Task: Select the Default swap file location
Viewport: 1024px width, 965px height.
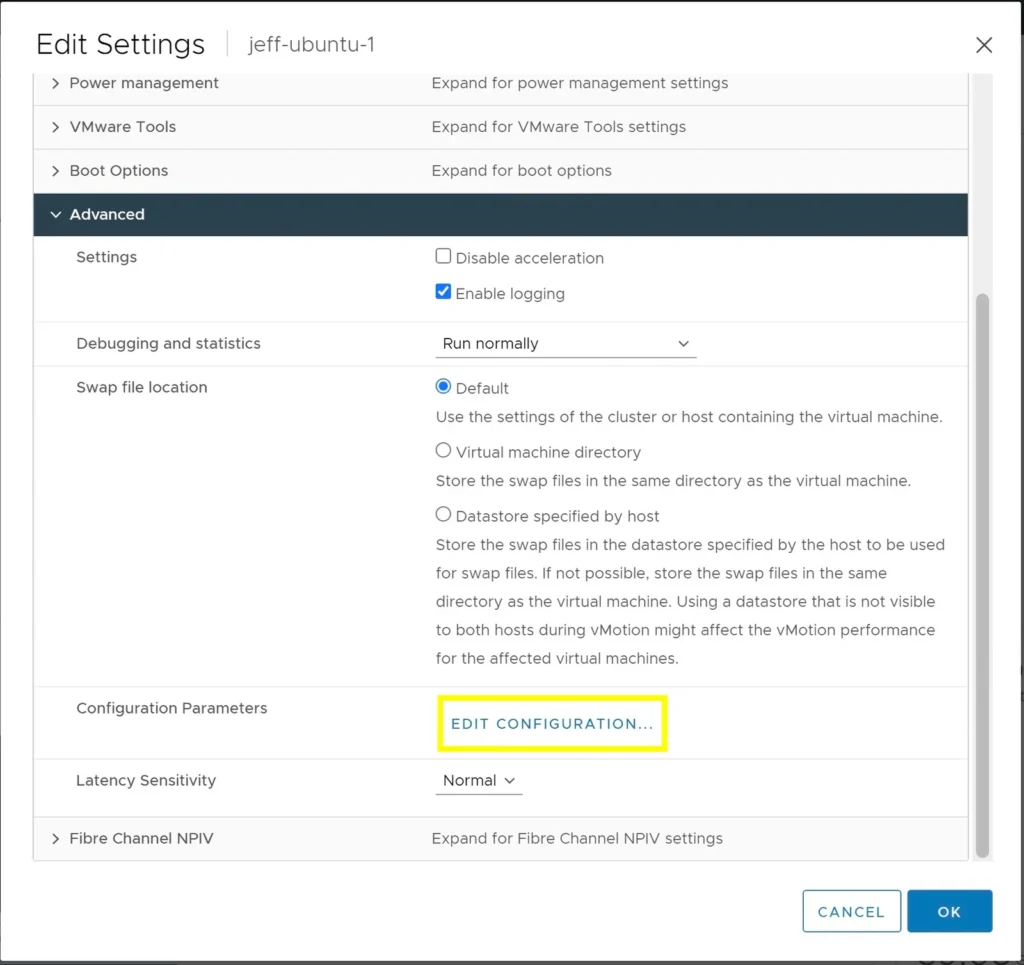Action: click(x=441, y=387)
